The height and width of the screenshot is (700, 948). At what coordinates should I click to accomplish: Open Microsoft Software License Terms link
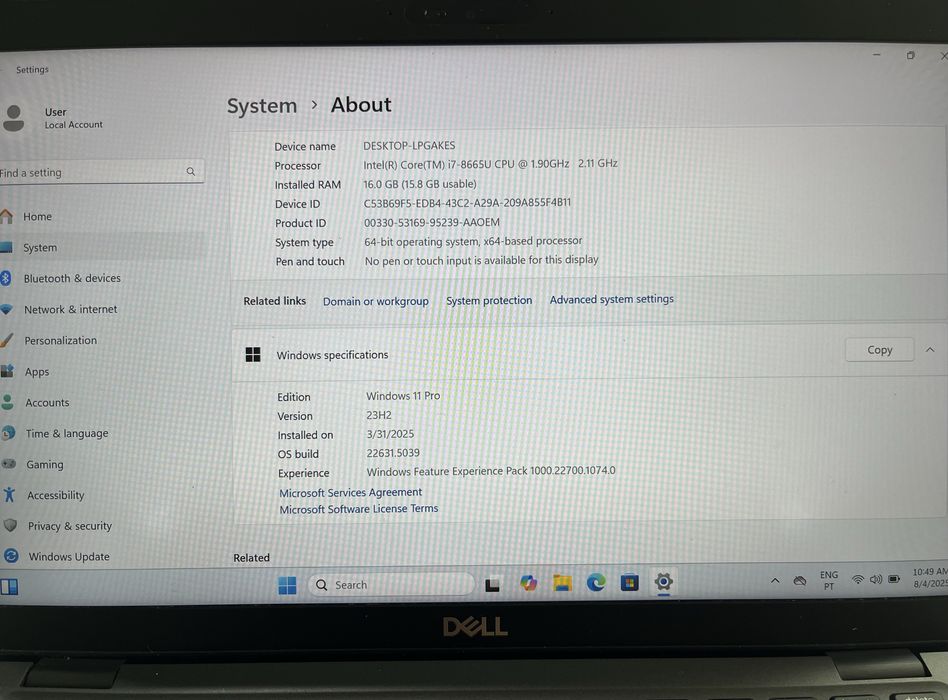[x=359, y=509]
